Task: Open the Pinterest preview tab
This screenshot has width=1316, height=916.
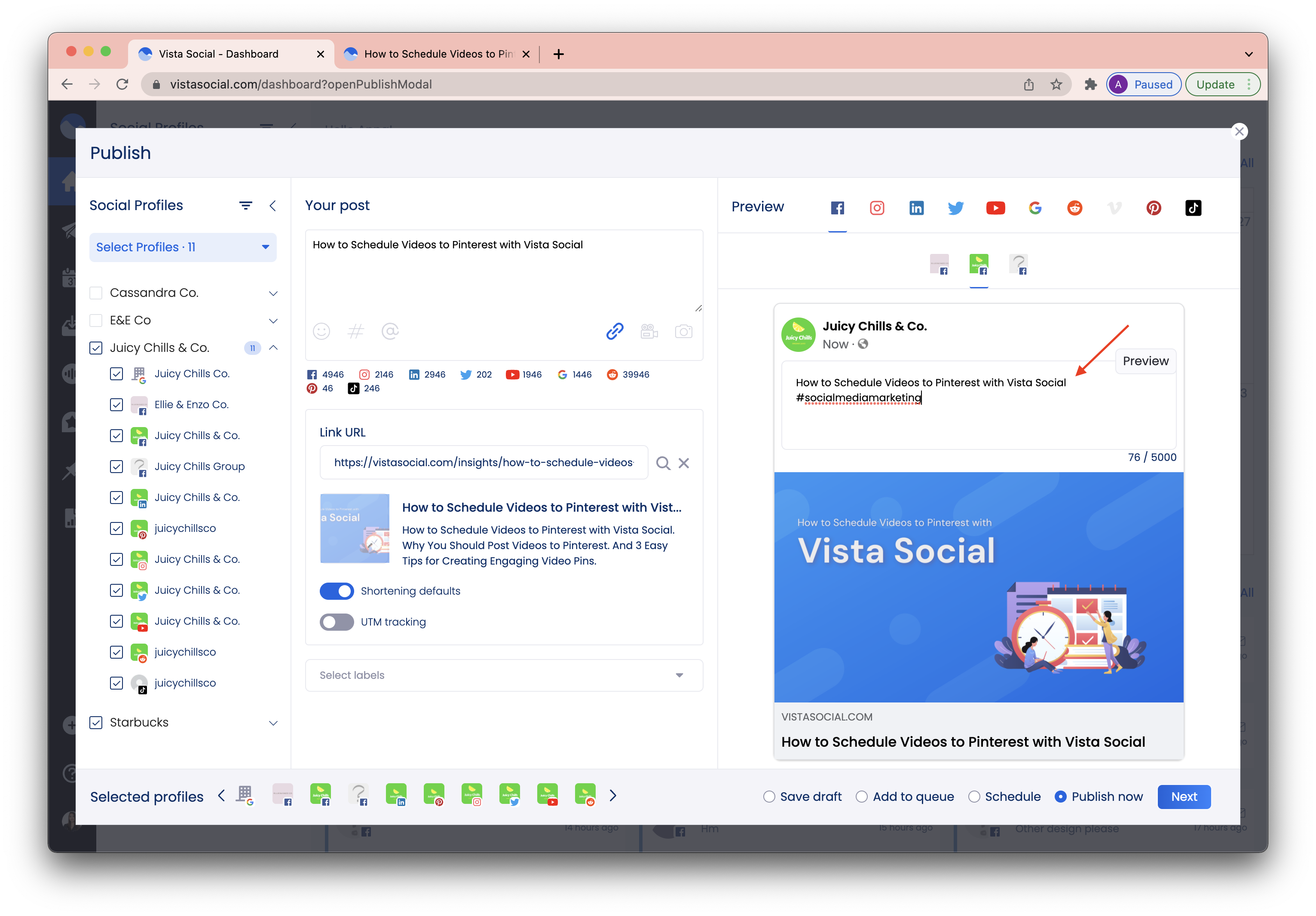Action: (x=1154, y=208)
